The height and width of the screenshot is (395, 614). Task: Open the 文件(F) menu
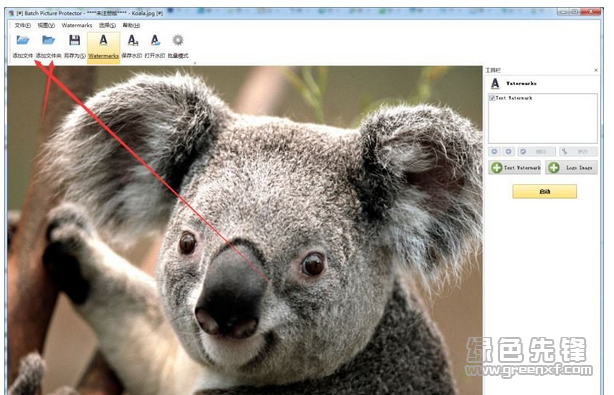pos(22,25)
